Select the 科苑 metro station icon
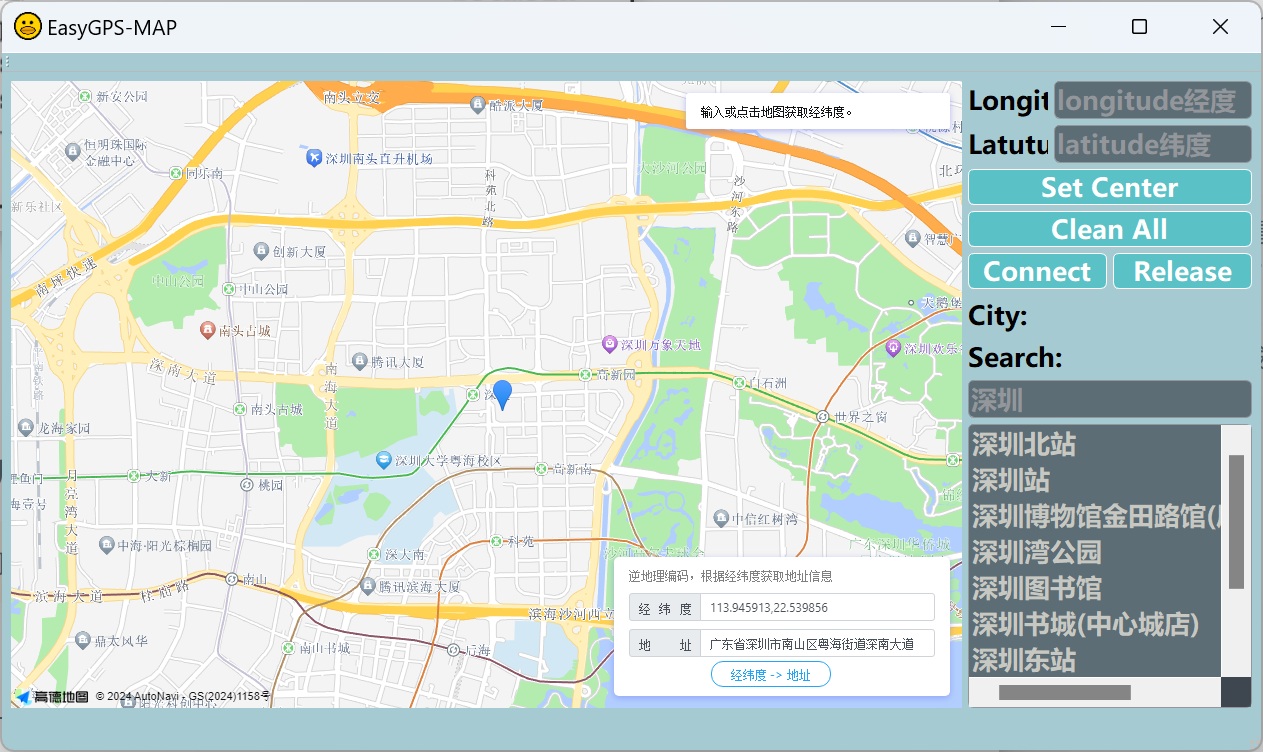The height and width of the screenshot is (752, 1263). pos(497,541)
